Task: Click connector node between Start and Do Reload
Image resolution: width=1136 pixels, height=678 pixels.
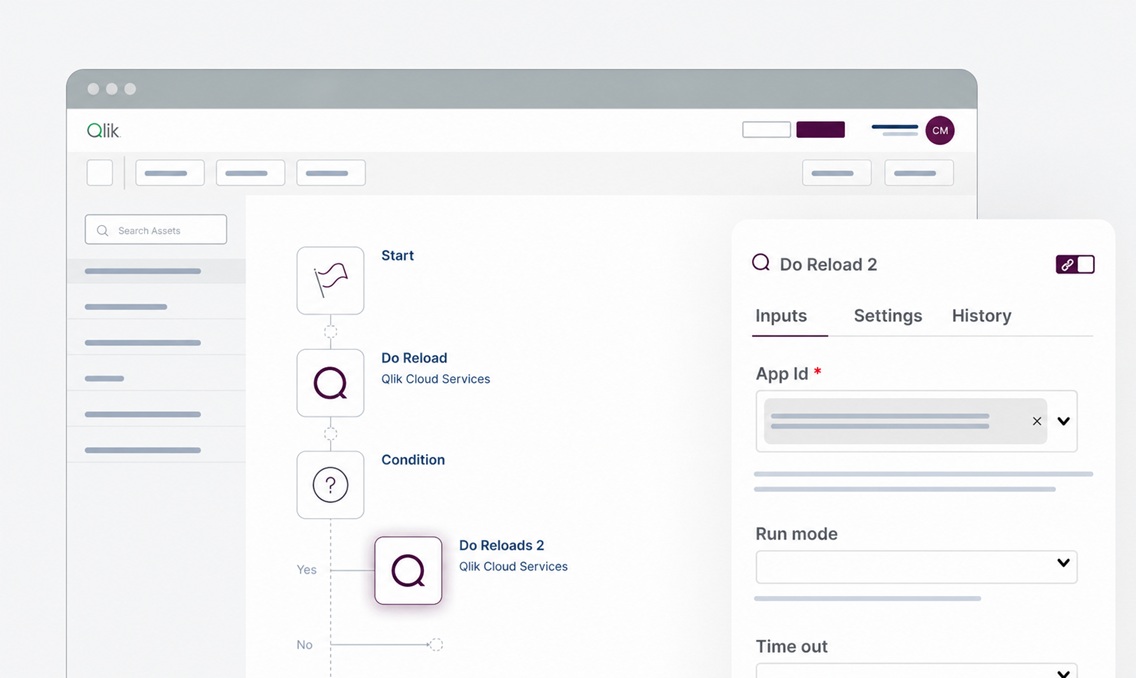Action: pyautogui.click(x=330, y=332)
